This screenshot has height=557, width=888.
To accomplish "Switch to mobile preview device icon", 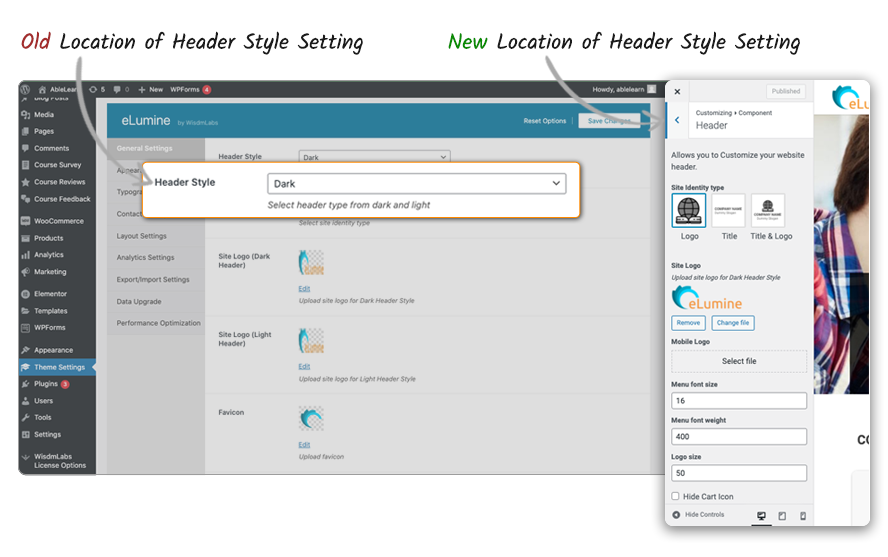I will click(x=802, y=516).
